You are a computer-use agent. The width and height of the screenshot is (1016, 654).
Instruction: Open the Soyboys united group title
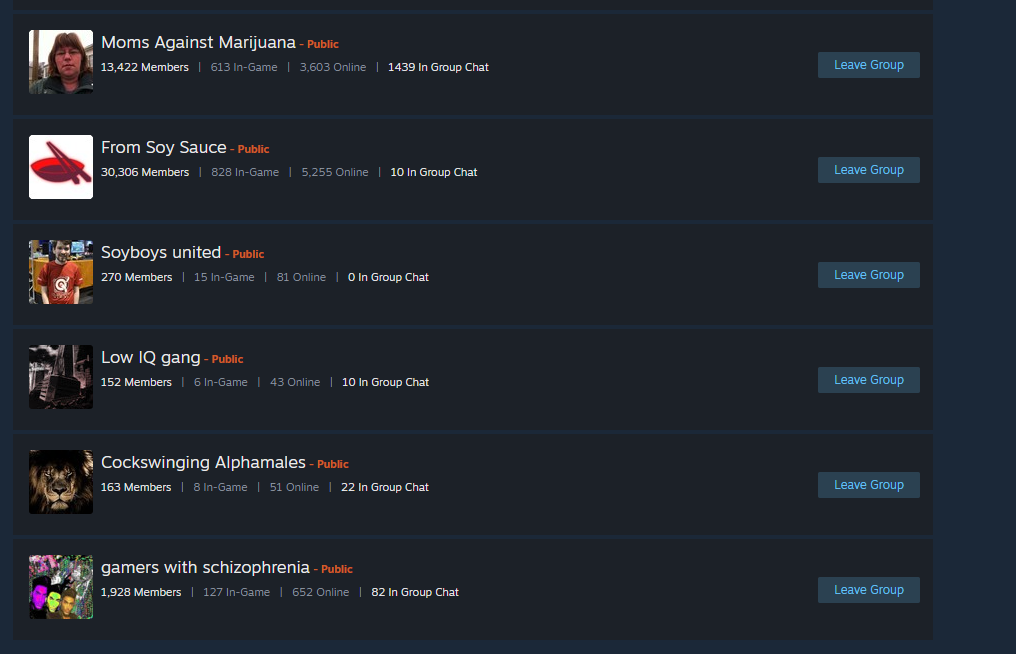point(161,253)
